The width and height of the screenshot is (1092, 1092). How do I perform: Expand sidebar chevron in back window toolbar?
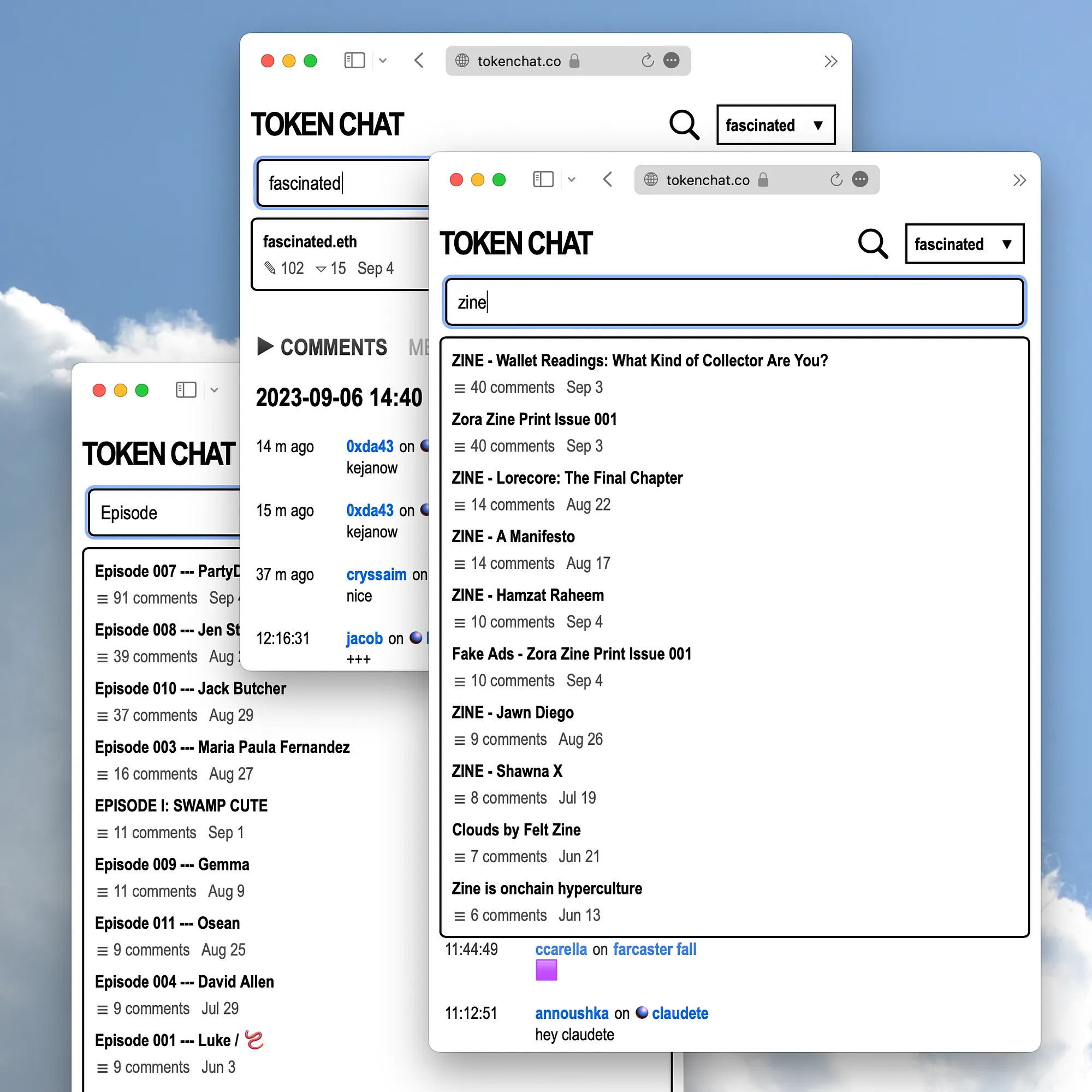click(214, 390)
